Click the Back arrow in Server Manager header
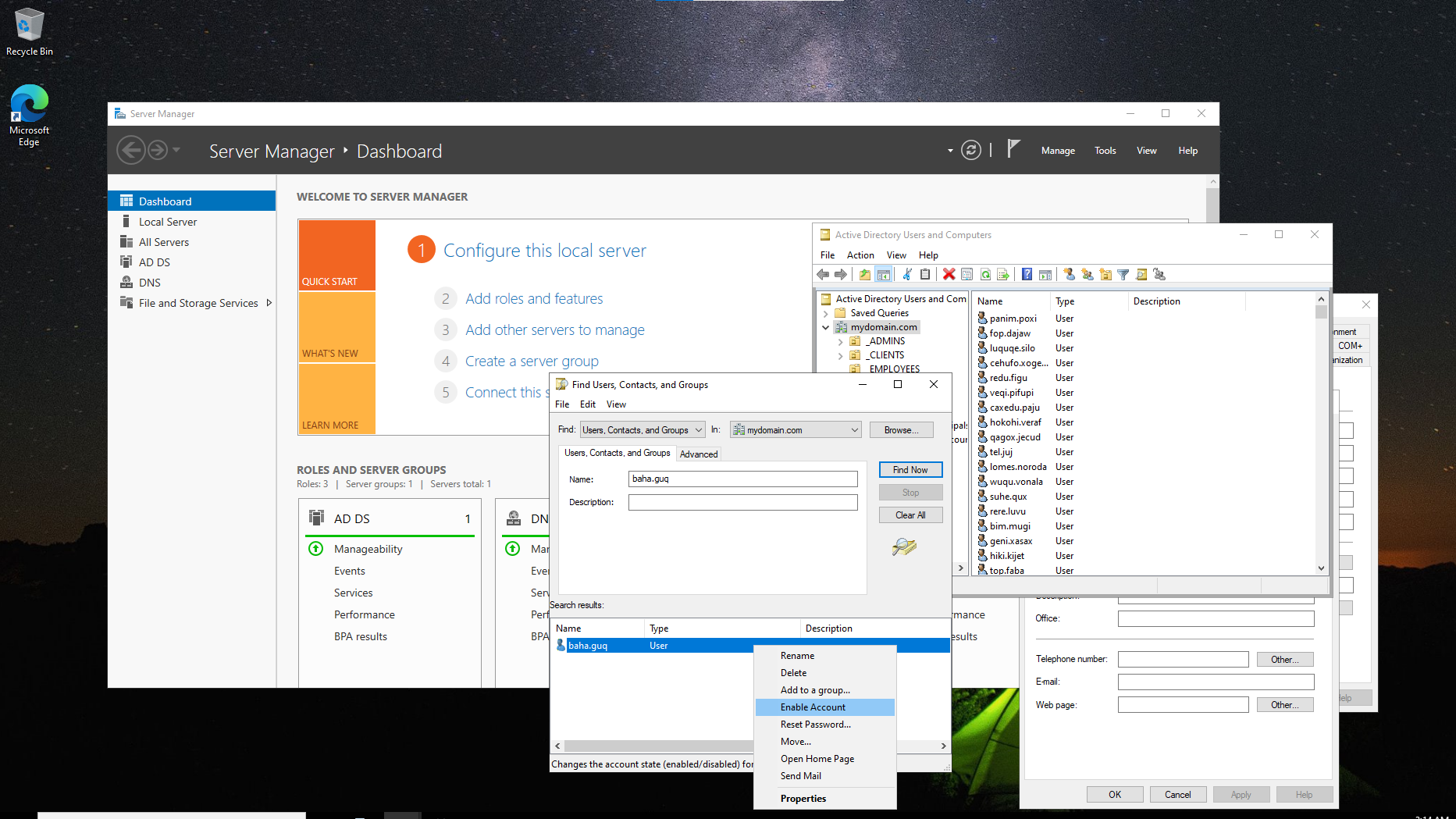Image resolution: width=1456 pixels, height=819 pixels. (131, 150)
